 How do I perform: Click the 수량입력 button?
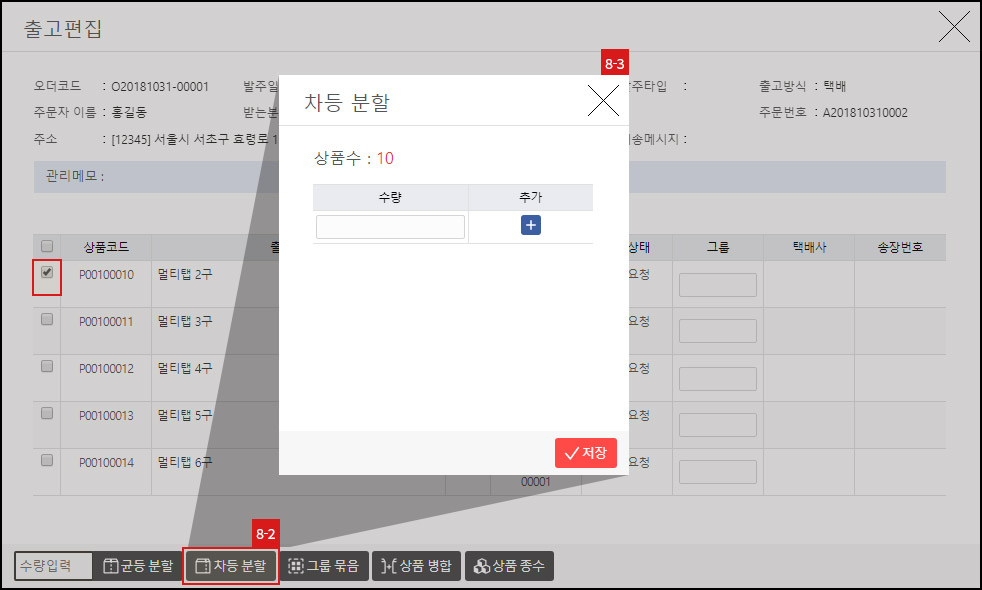point(53,565)
